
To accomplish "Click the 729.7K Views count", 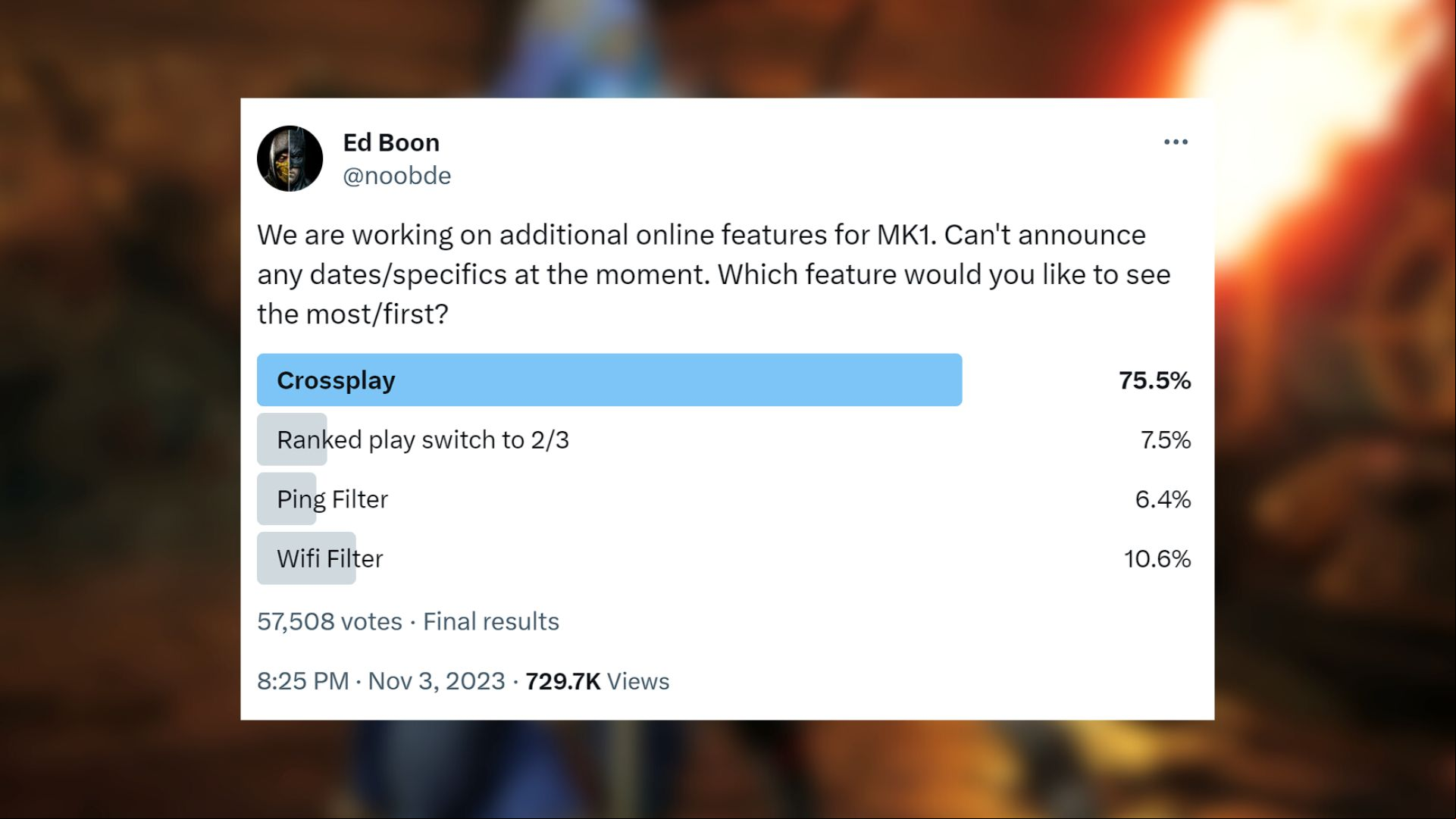I will point(597,681).
